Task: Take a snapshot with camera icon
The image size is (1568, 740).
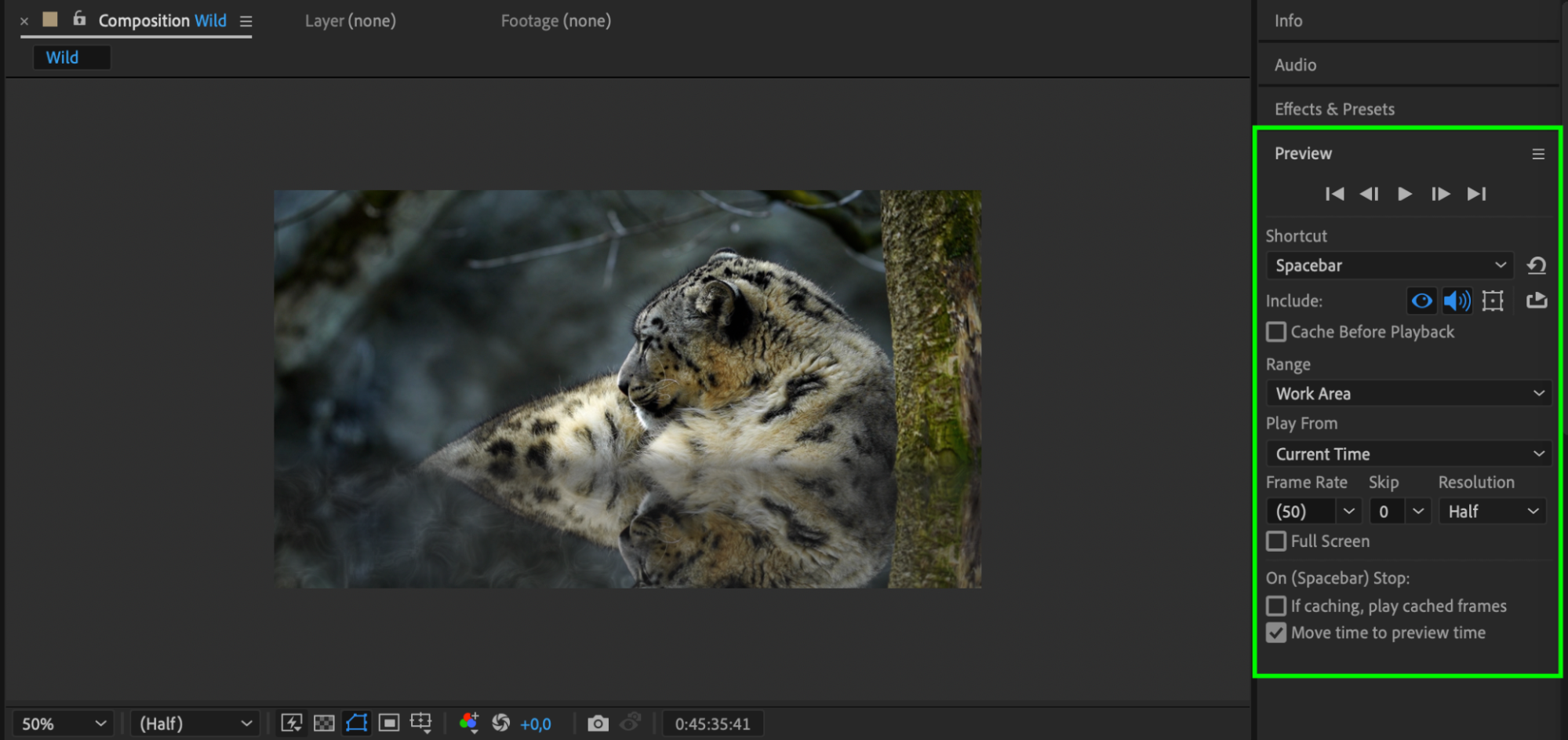Action: pos(598,723)
